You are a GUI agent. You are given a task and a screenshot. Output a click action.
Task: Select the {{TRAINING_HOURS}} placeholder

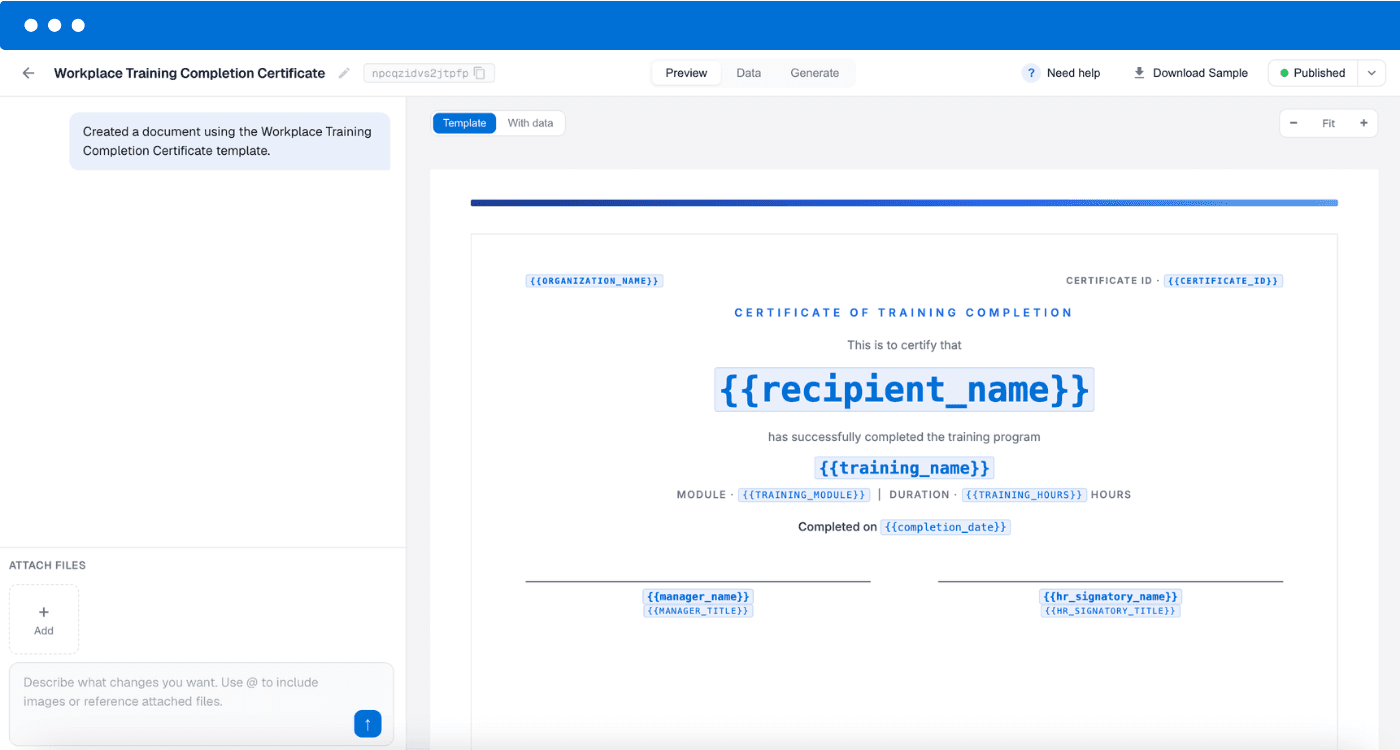[x=1024, y=495]
